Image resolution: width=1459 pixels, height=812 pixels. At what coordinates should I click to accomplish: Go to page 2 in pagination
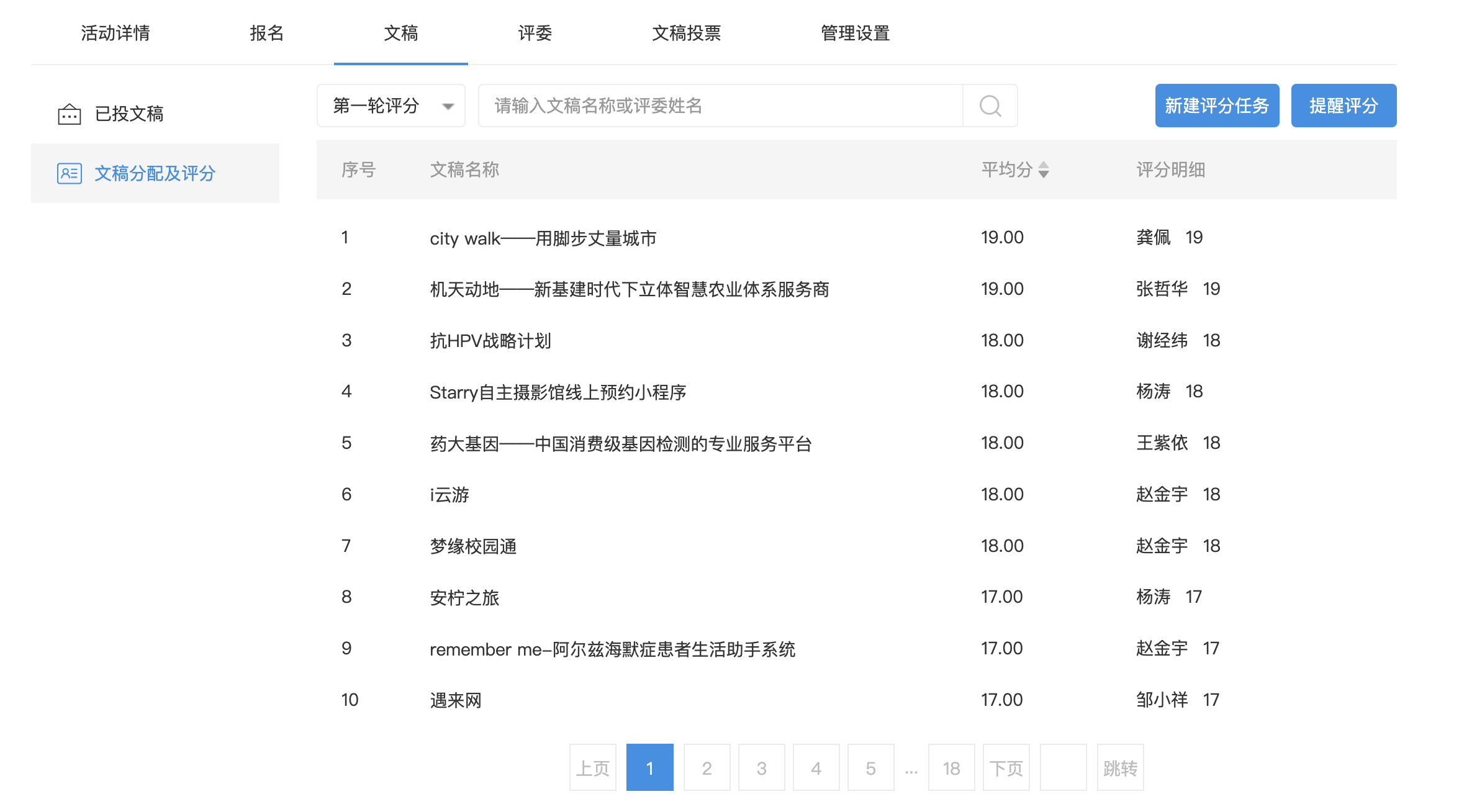pyautogui.click(x=707, y=768)
